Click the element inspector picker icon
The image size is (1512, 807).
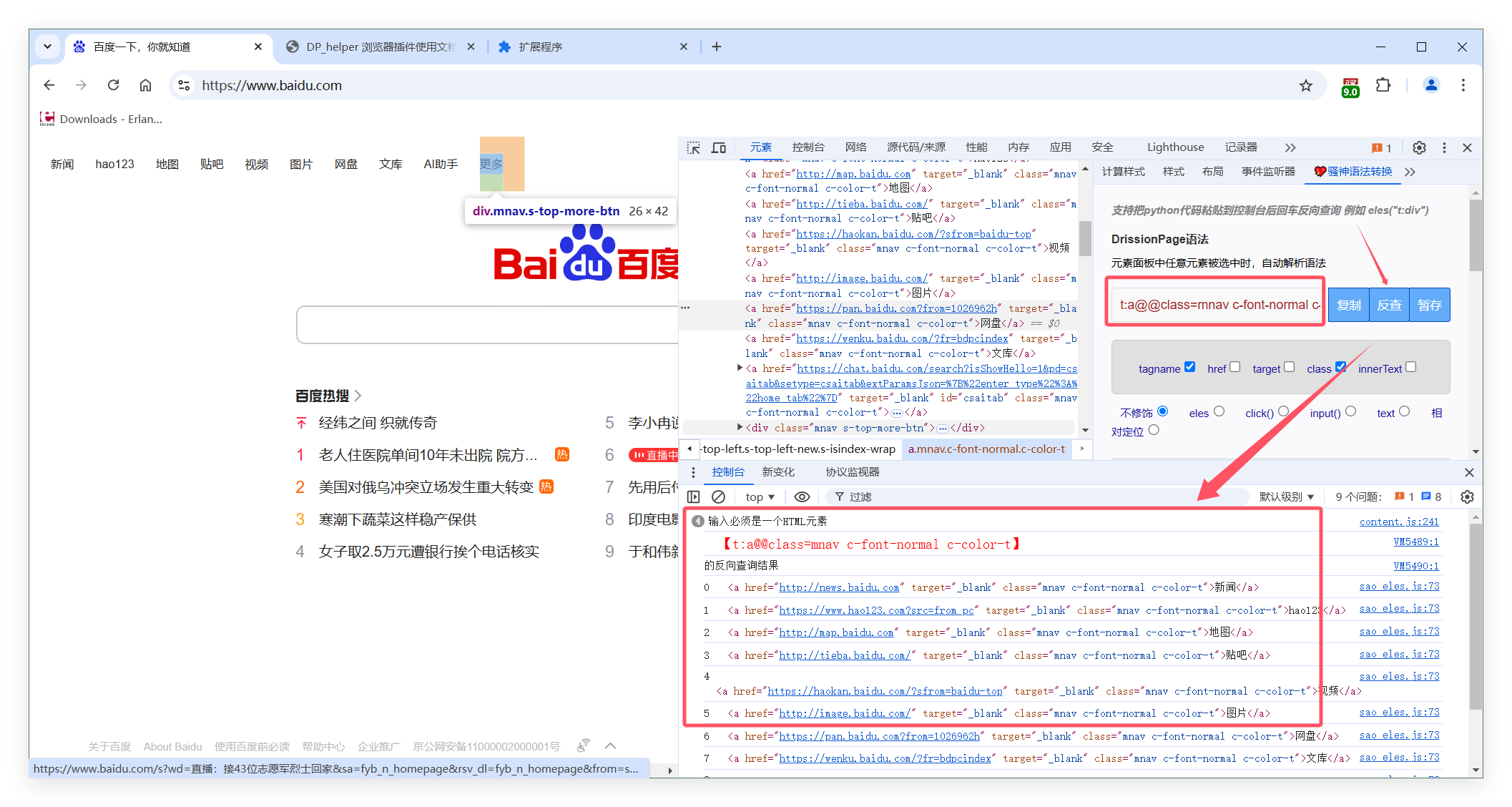pos(693,147)
